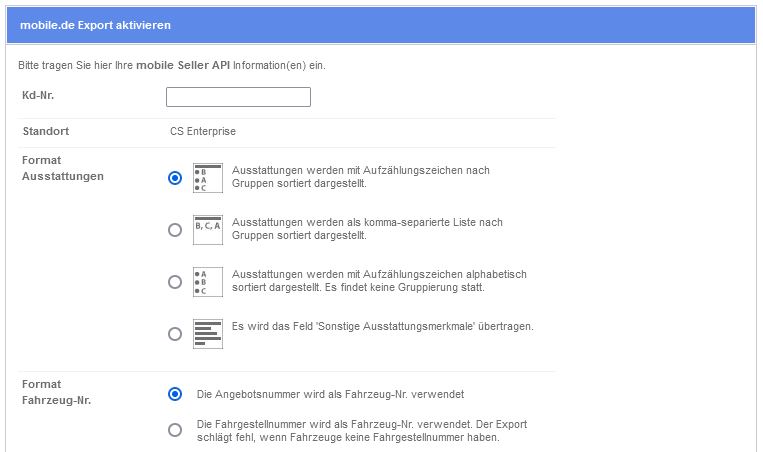Select Fahrgestellnummer as Fahrzeug-Nr. radio
This screenshot has width=763, height=452.
click(x=175, y=430)
